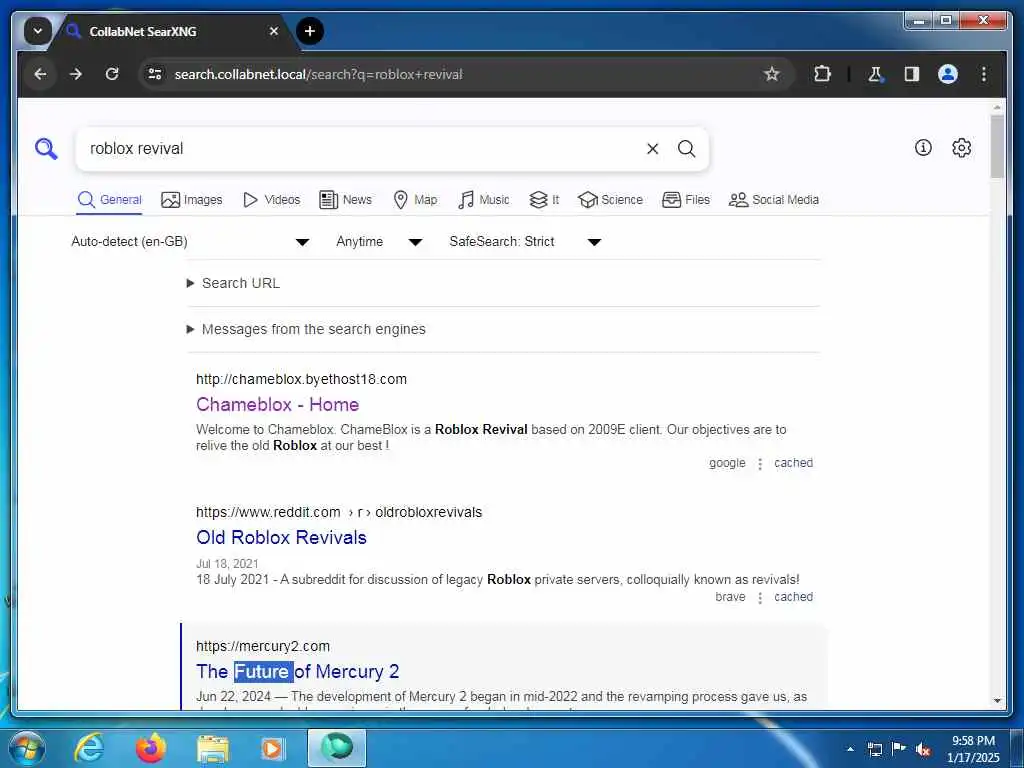Launch Internet Explorer from the taskbar
The width and height of the screenshot is (1024, 768).
pyautogui.click(x=88, y=748)
